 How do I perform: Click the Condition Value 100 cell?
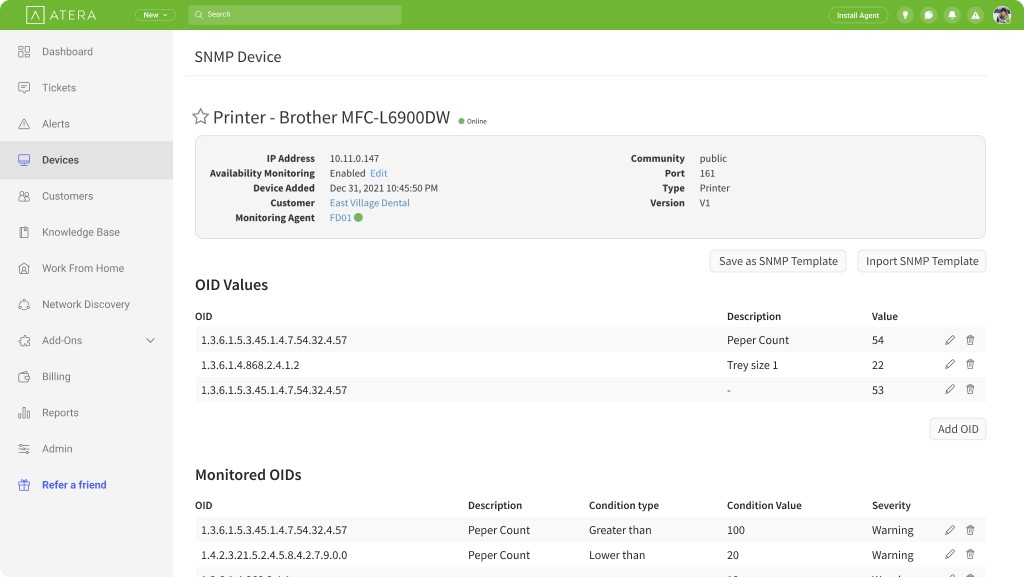[736, 530]
